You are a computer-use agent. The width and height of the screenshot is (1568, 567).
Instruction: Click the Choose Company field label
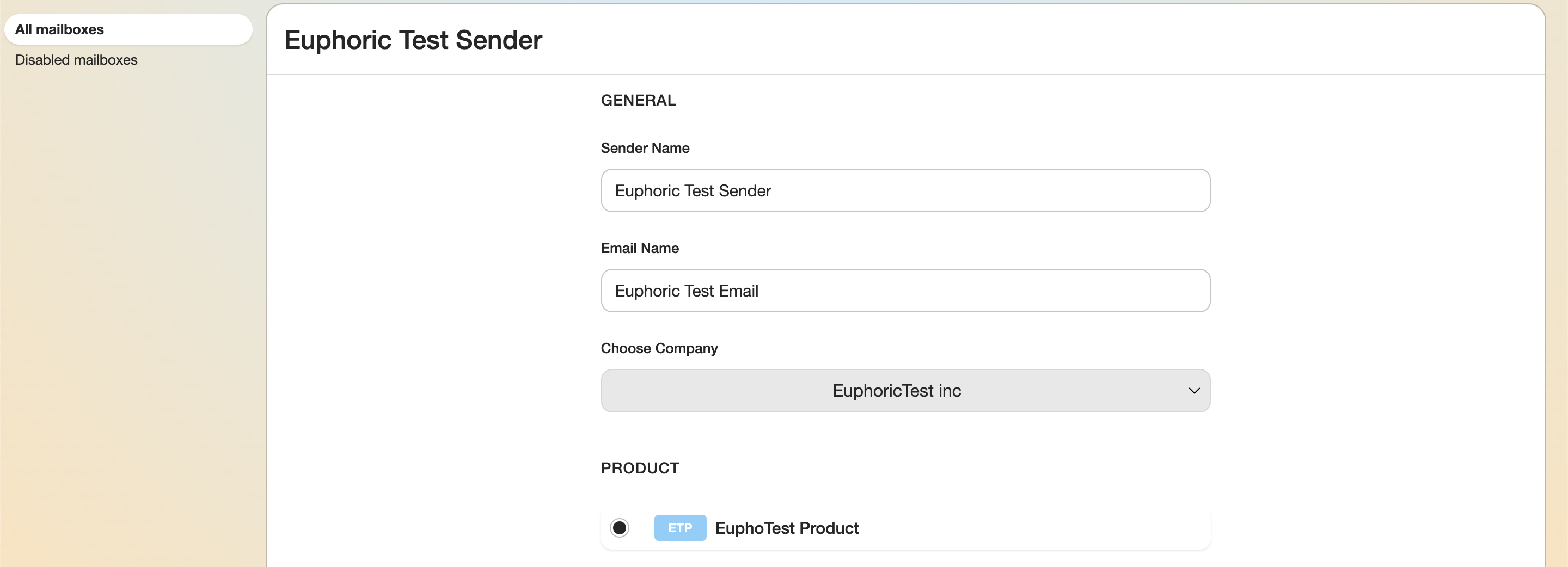coord(659,348)
